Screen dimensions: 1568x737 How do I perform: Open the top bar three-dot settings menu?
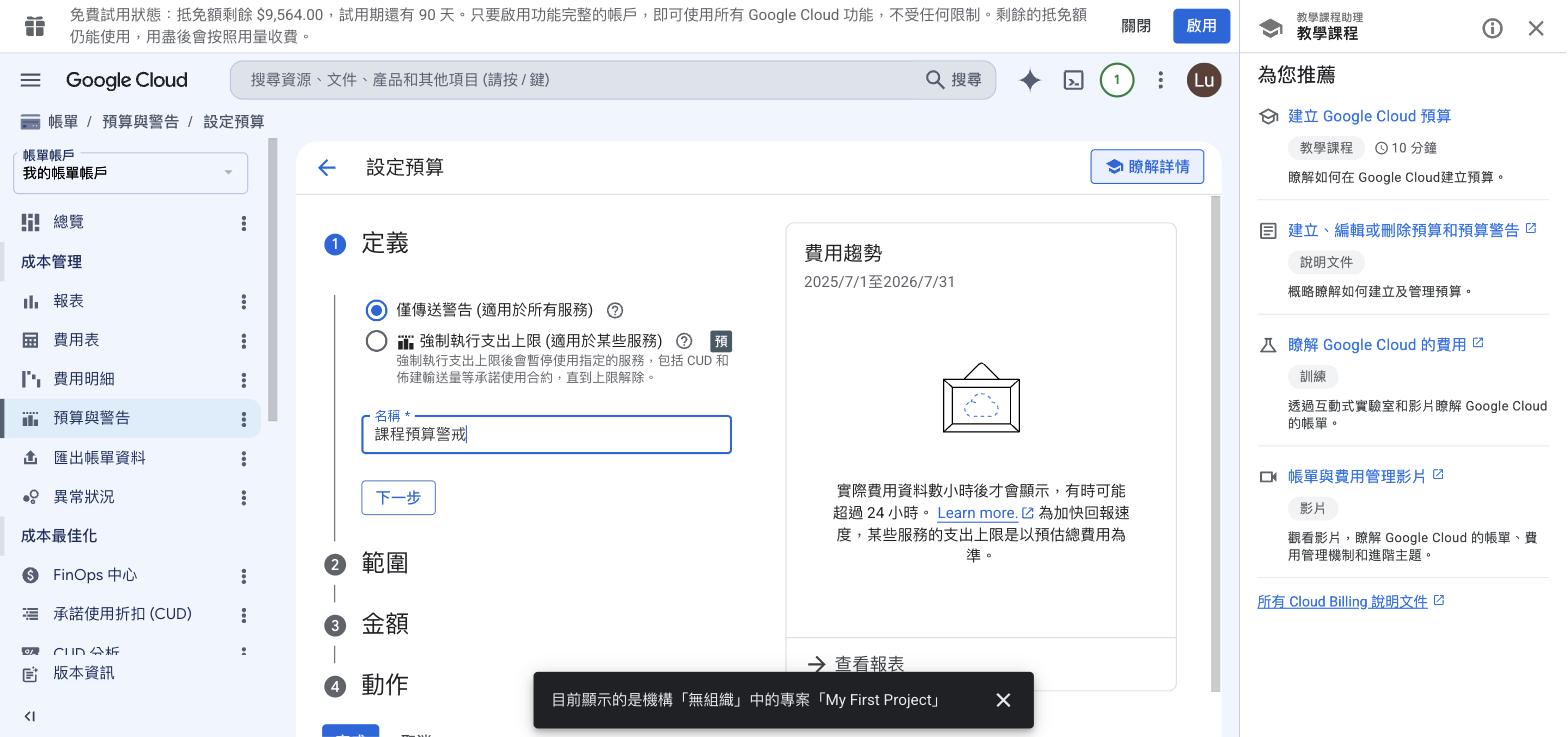tap(1160, 80)
